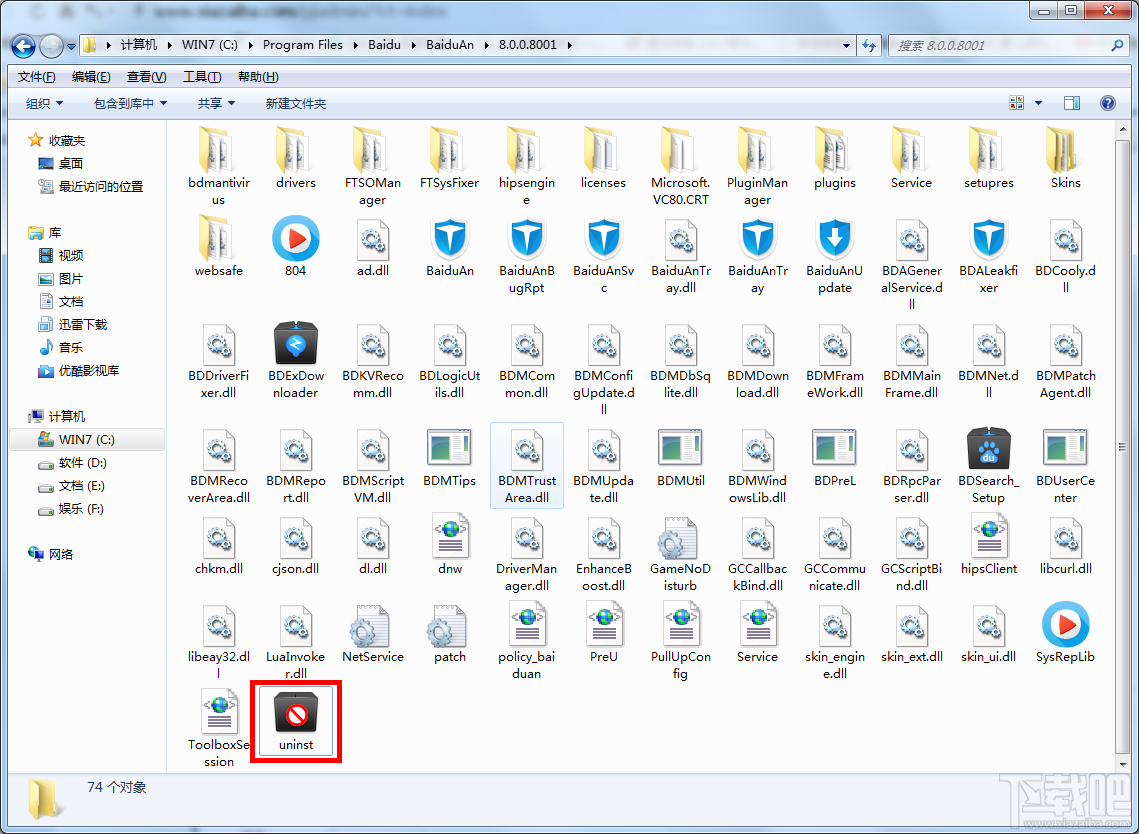Open the 文件(F) menu
The image size is (1139, 834).
[36, 77]
